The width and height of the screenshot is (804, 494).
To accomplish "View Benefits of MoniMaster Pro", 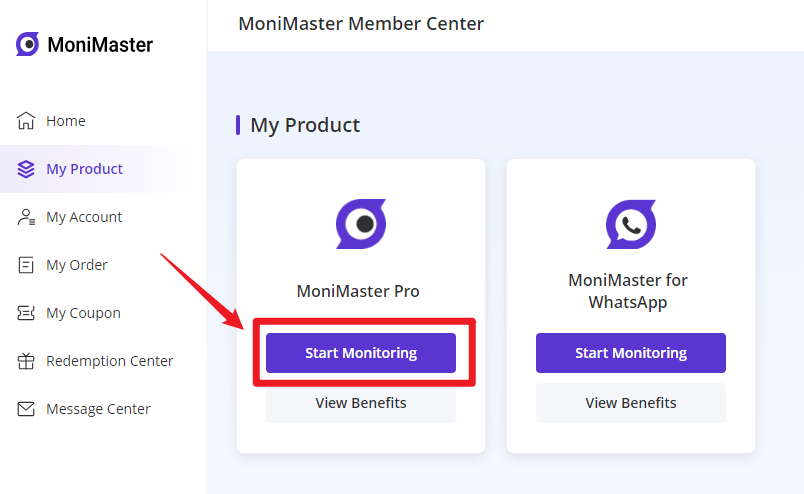I will tap(361, 403).
